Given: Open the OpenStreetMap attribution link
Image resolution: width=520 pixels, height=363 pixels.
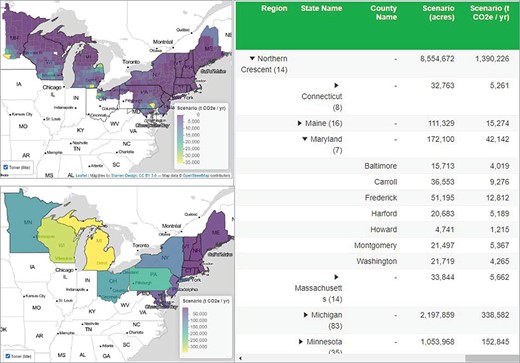Looking at the screenshot, I should click(196, 175).
